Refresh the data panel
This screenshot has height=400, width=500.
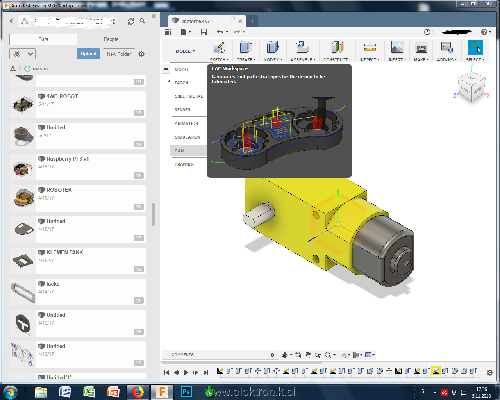(131, 21)
